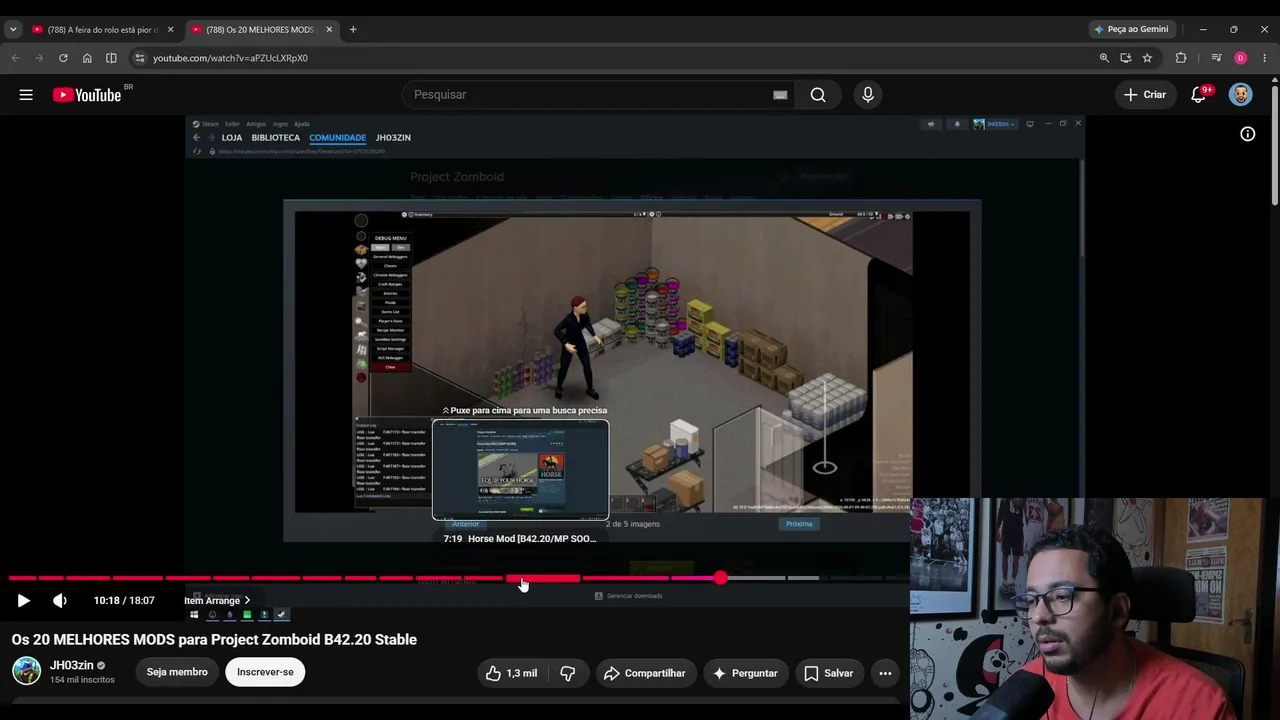
Task: Open the on-screen keyboard in search box
Action: tap(780, 95)
